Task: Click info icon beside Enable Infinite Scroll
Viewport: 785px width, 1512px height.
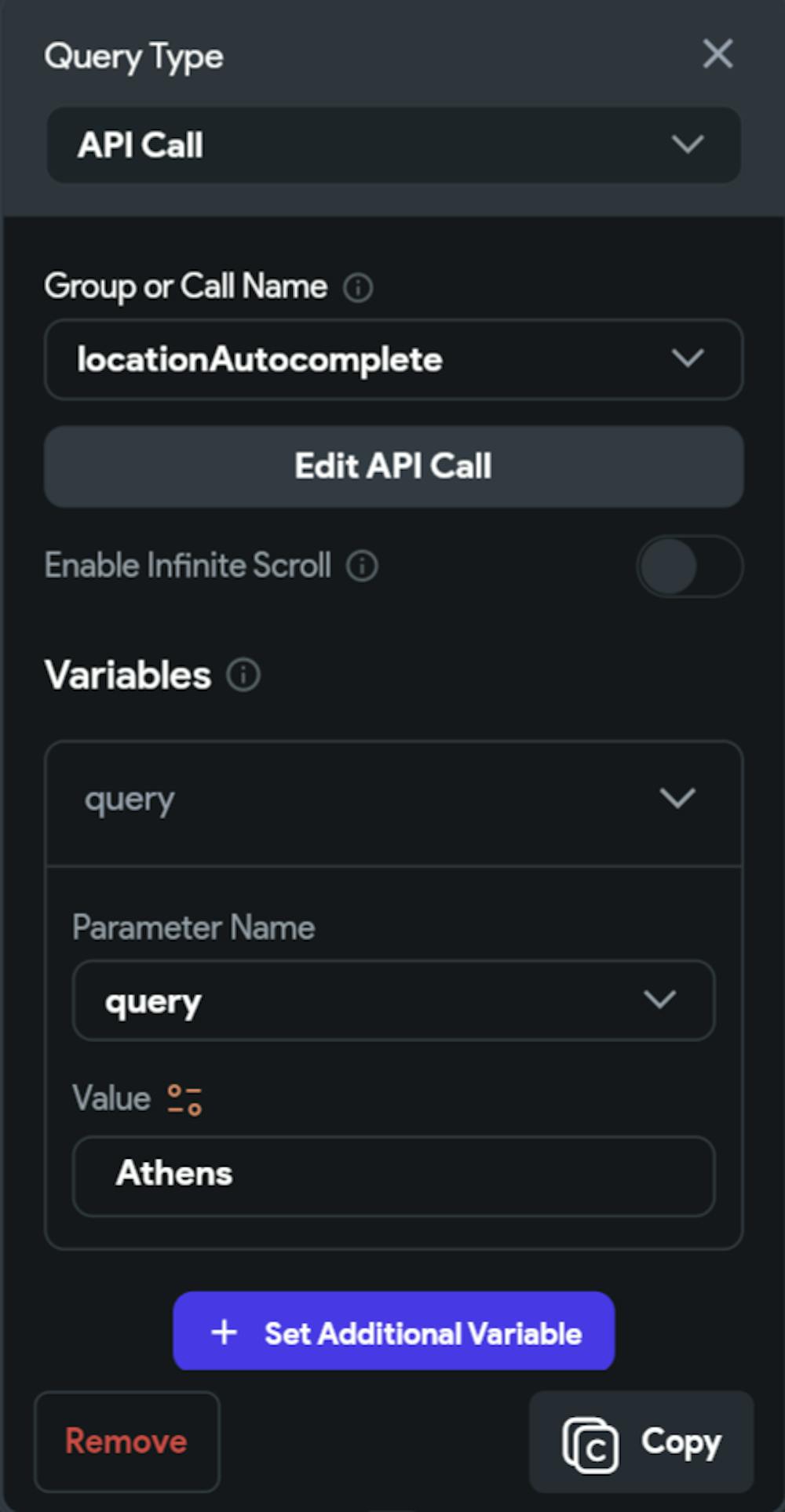Action: (x=363, y=566)
